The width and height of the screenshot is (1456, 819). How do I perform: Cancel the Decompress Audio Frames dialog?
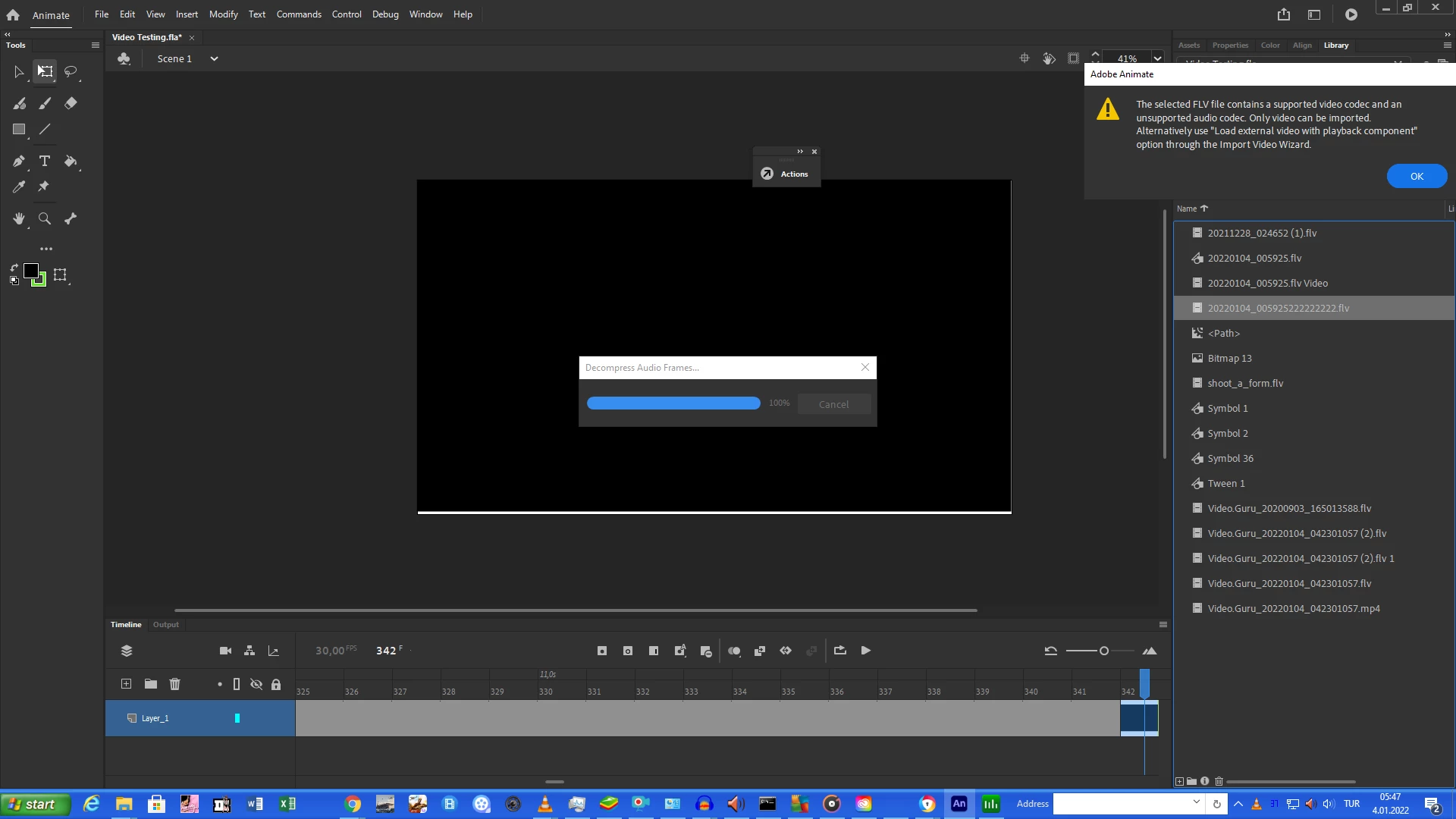point(833,404)
